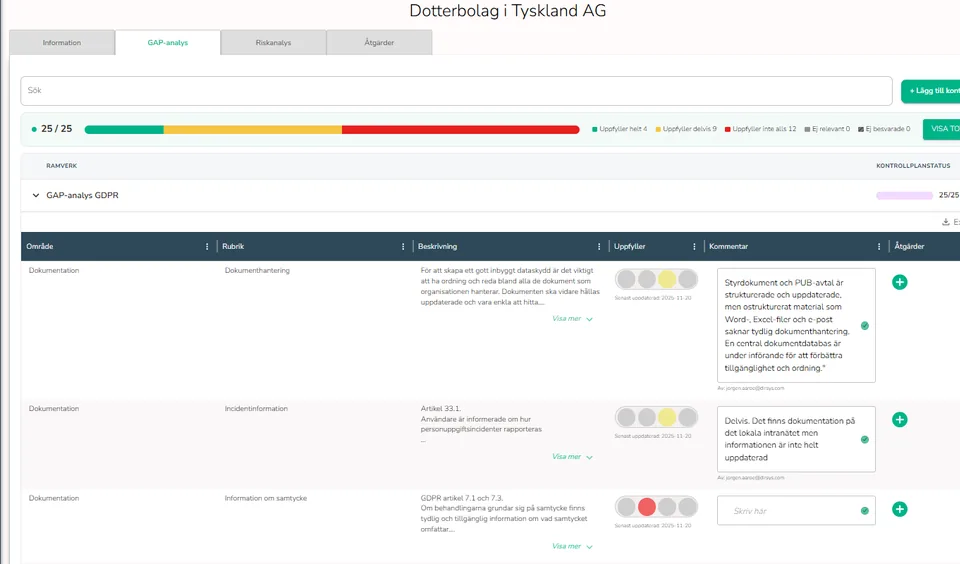Click the Uppfyller inte alls 12 legend entry

click(760, 129)
